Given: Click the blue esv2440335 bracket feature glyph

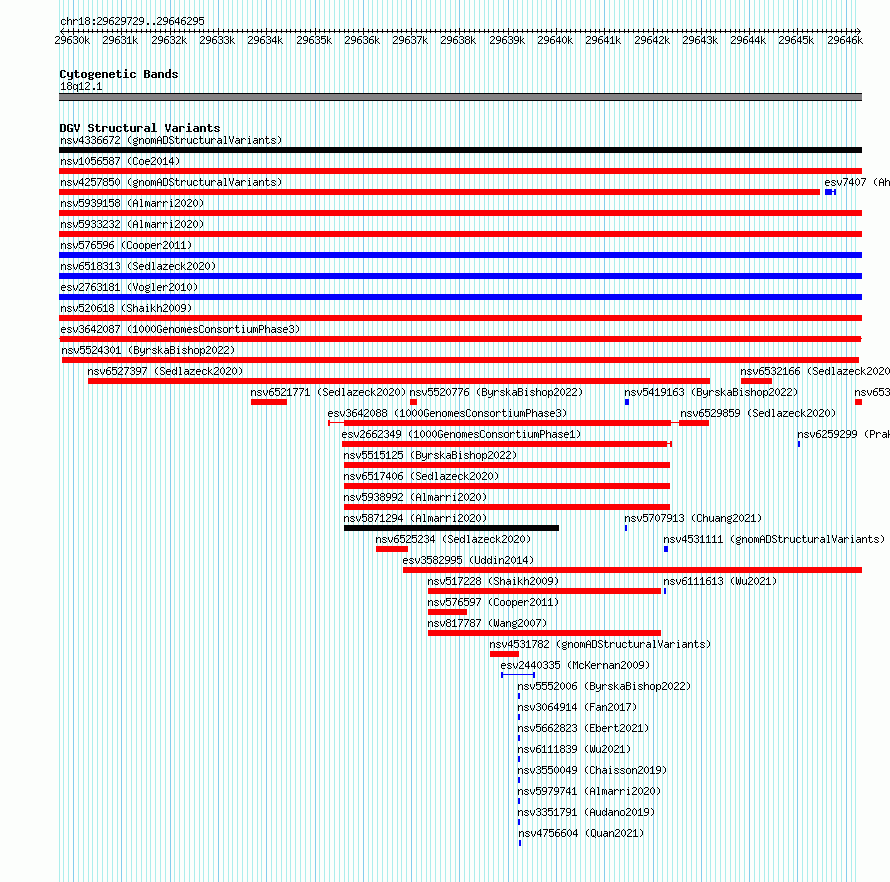Looking at the screenshot, I should pos(518,675).
